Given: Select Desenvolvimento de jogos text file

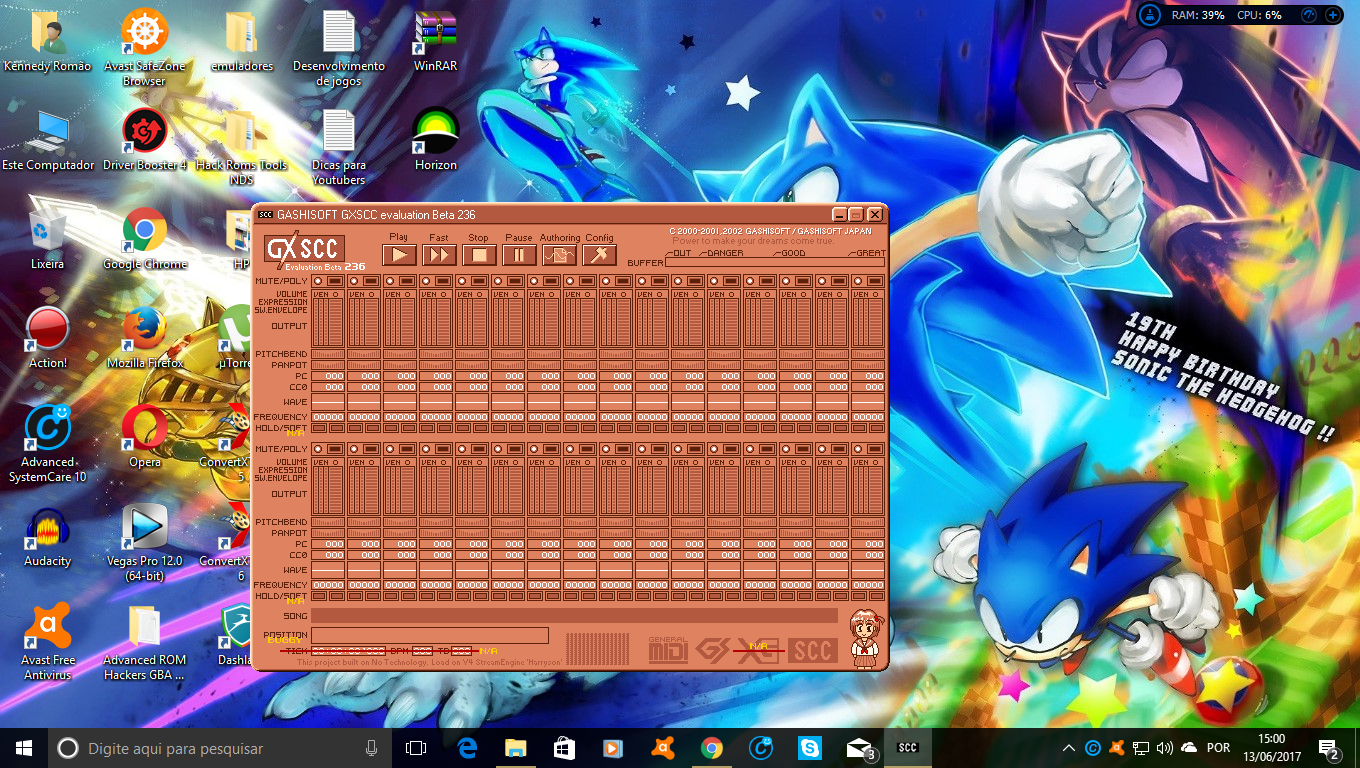Looking at the screenshot, I should click(338, 48).
